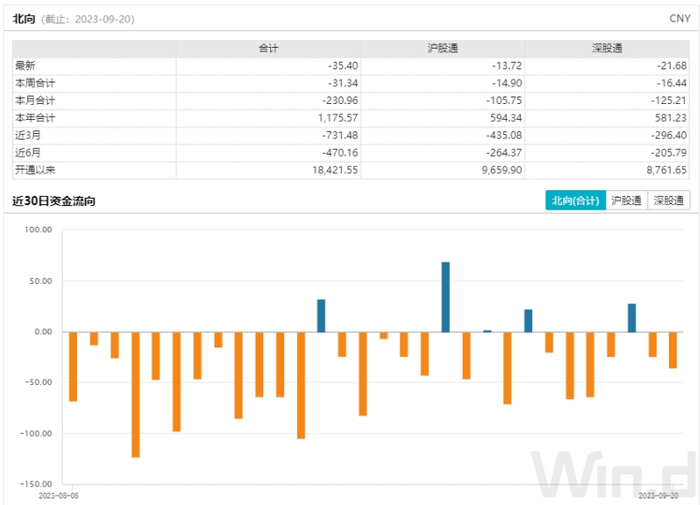Select the 最新 row label

pyautogui.click(x=25, y=66)
